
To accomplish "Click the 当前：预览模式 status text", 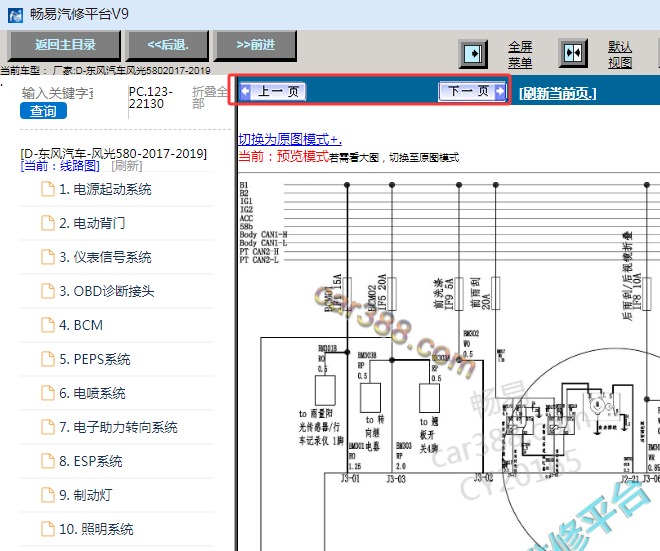I will 283,157.
